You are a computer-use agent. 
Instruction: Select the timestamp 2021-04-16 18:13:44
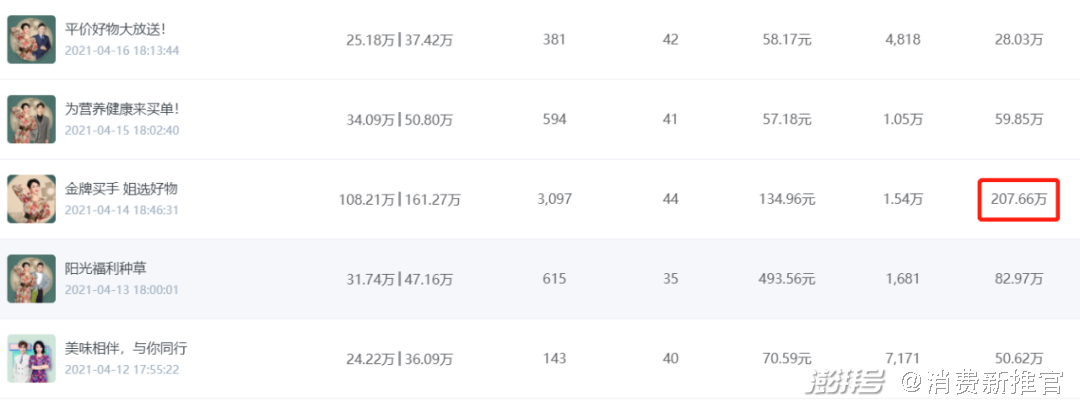tap(122, 51)
